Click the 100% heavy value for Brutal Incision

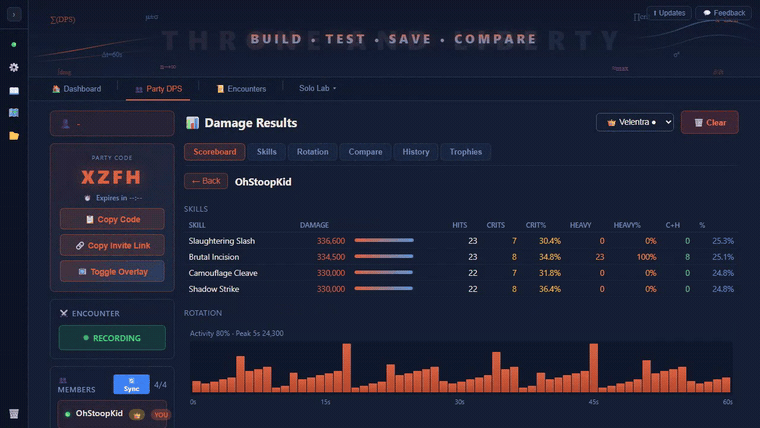pyautogui.click(x=647, y=257)
